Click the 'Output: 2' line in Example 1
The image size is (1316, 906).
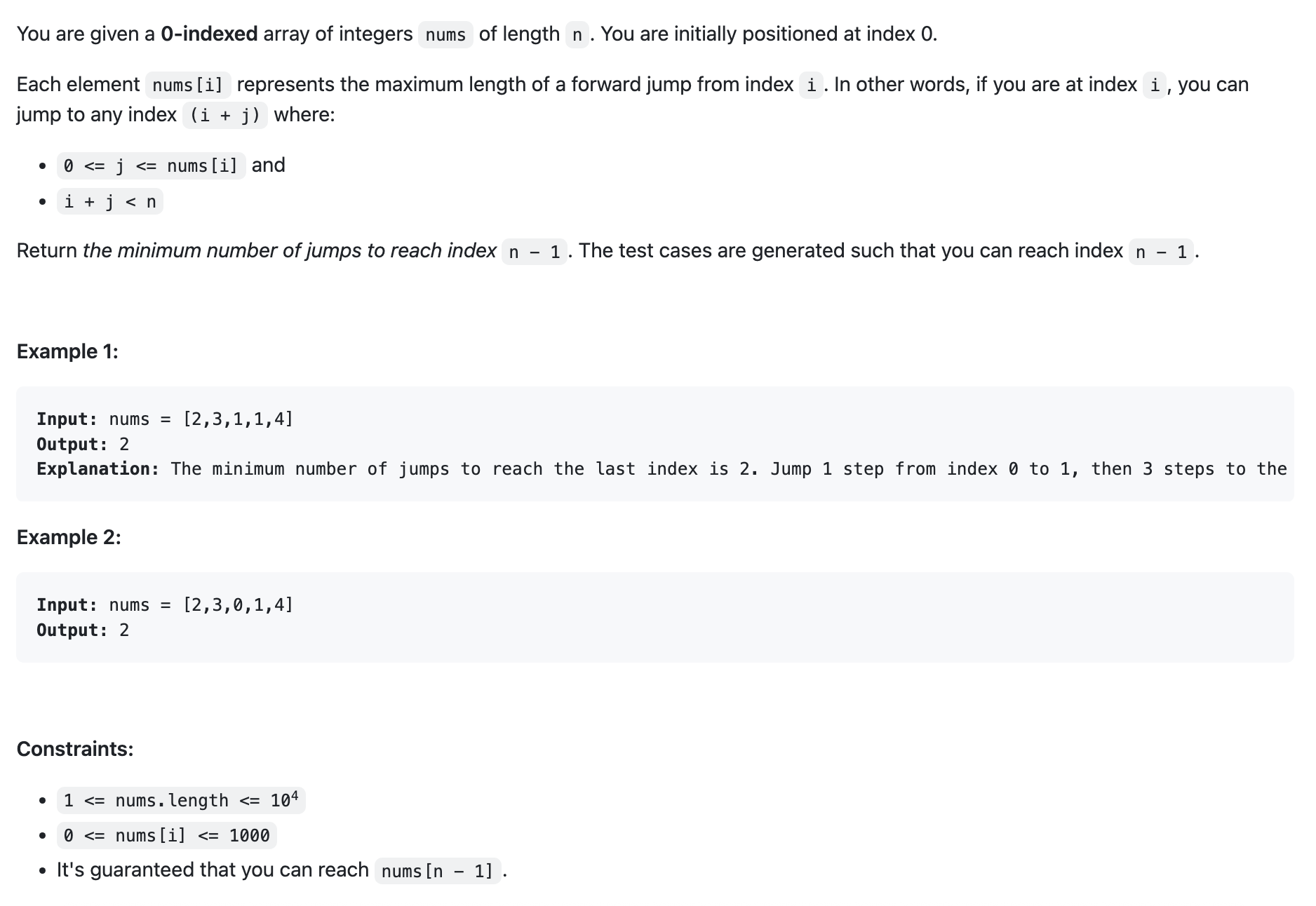[x=83, y=444]
